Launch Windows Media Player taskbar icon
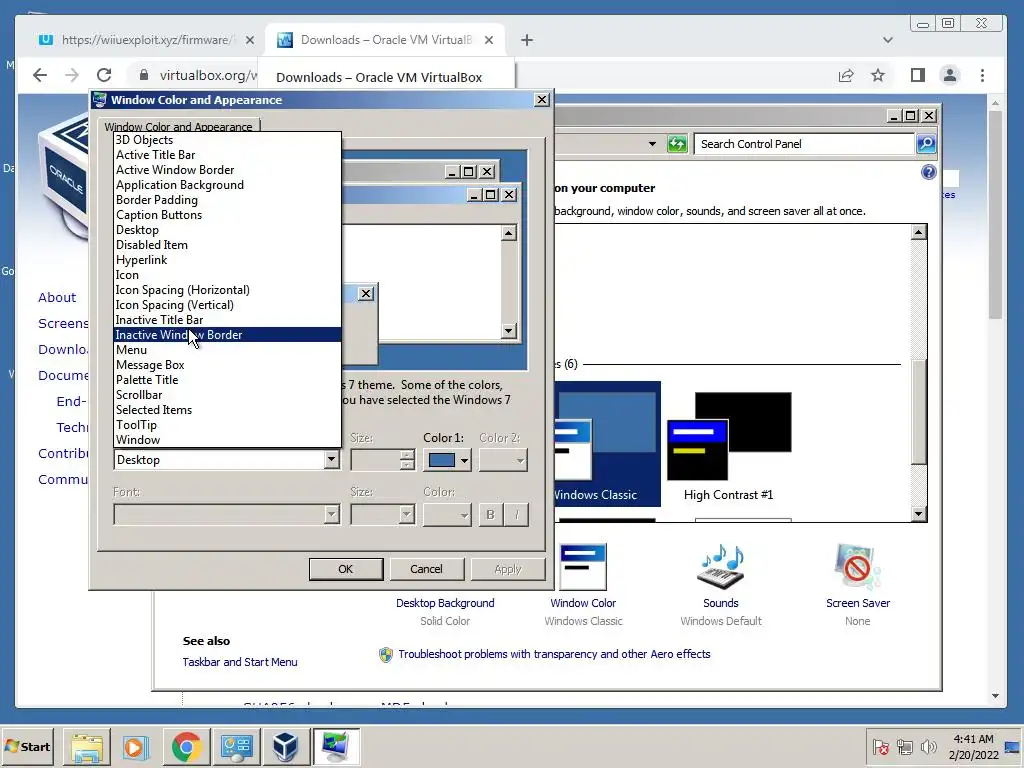The image size is (1024, 768). tap(136, 746)
